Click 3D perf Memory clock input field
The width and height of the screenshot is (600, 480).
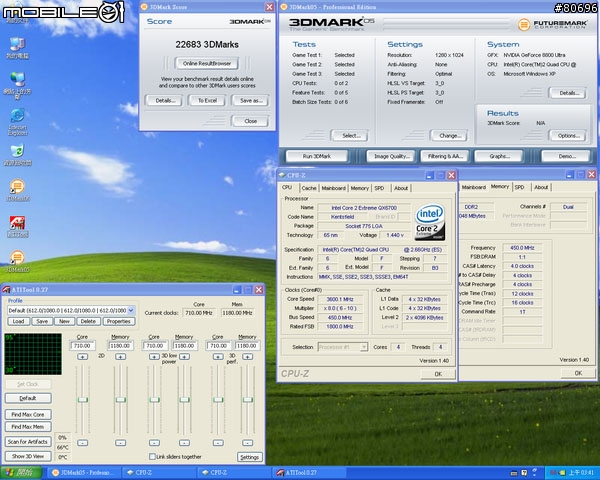[x=247, y=346]
